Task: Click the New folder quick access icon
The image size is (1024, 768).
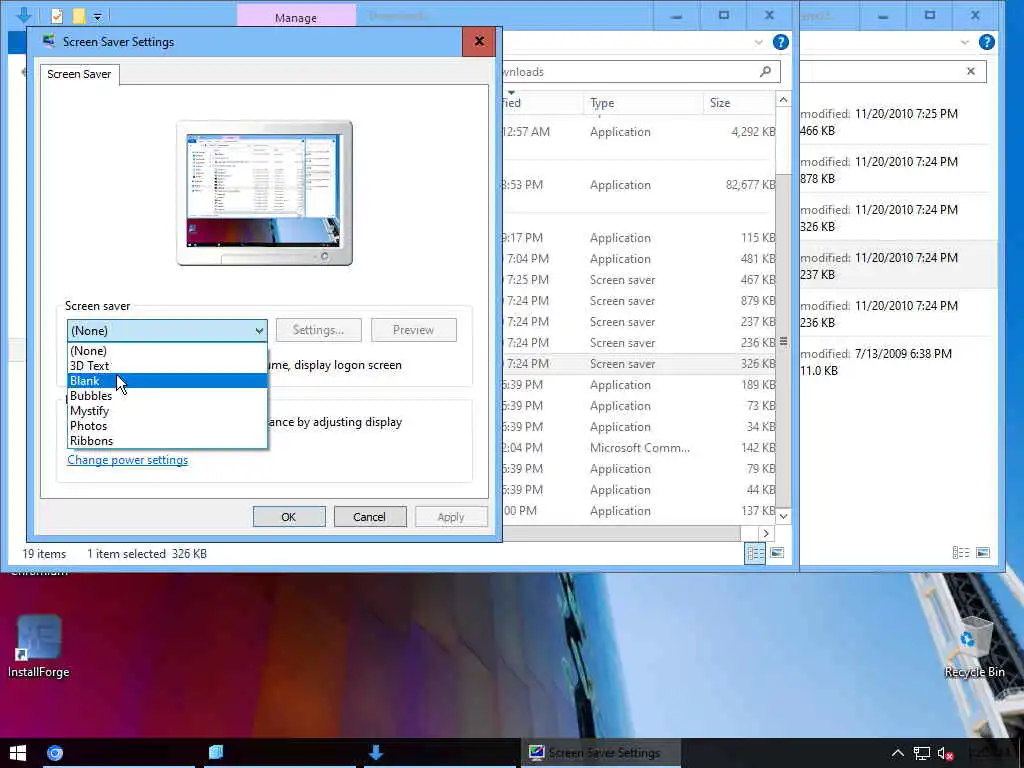Action: click(x=78, y=16)
